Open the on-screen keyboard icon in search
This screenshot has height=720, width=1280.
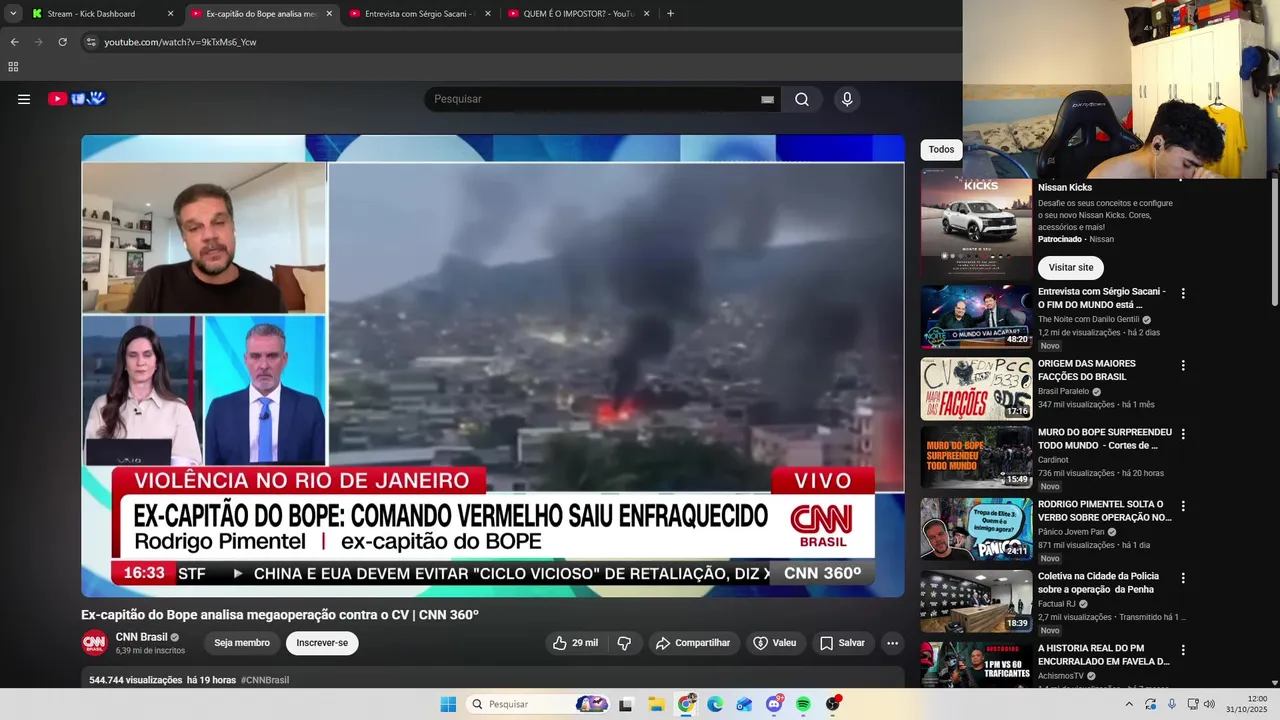(767, 99)
